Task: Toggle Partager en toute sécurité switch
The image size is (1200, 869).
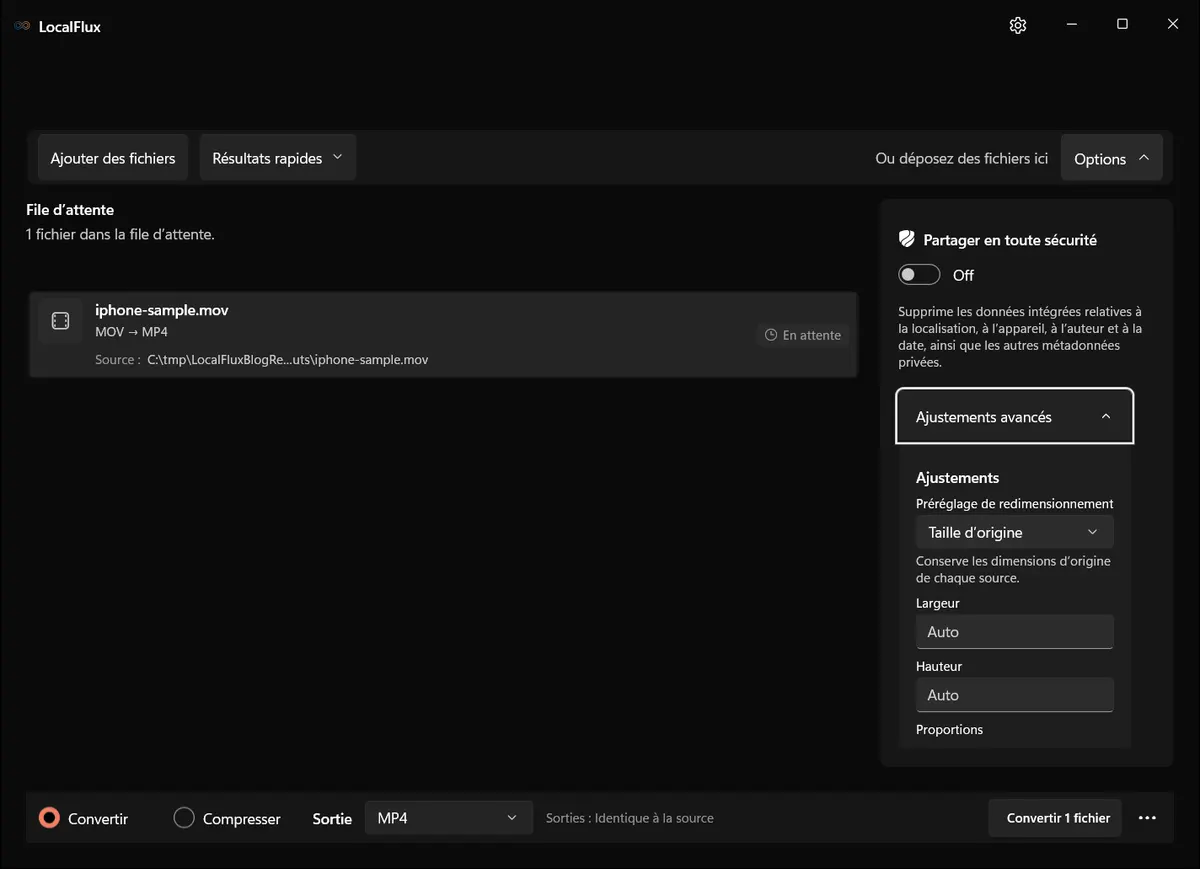Action: pos(919,275)
